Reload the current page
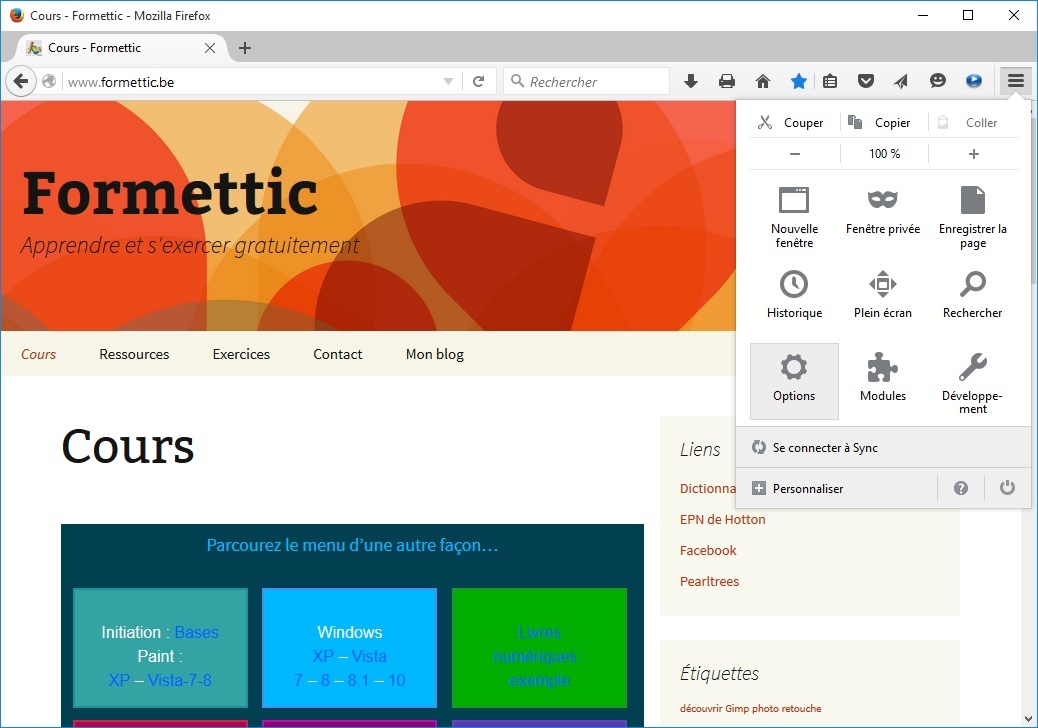Viewport: 1038px width, 728px height. point(479,81)
